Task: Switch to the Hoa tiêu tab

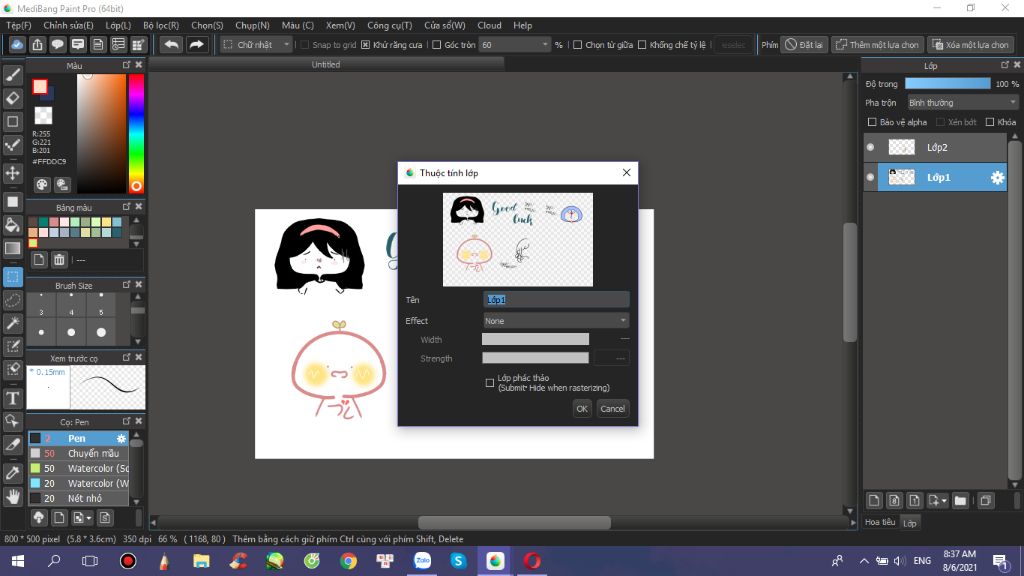Action: (880, 522)
